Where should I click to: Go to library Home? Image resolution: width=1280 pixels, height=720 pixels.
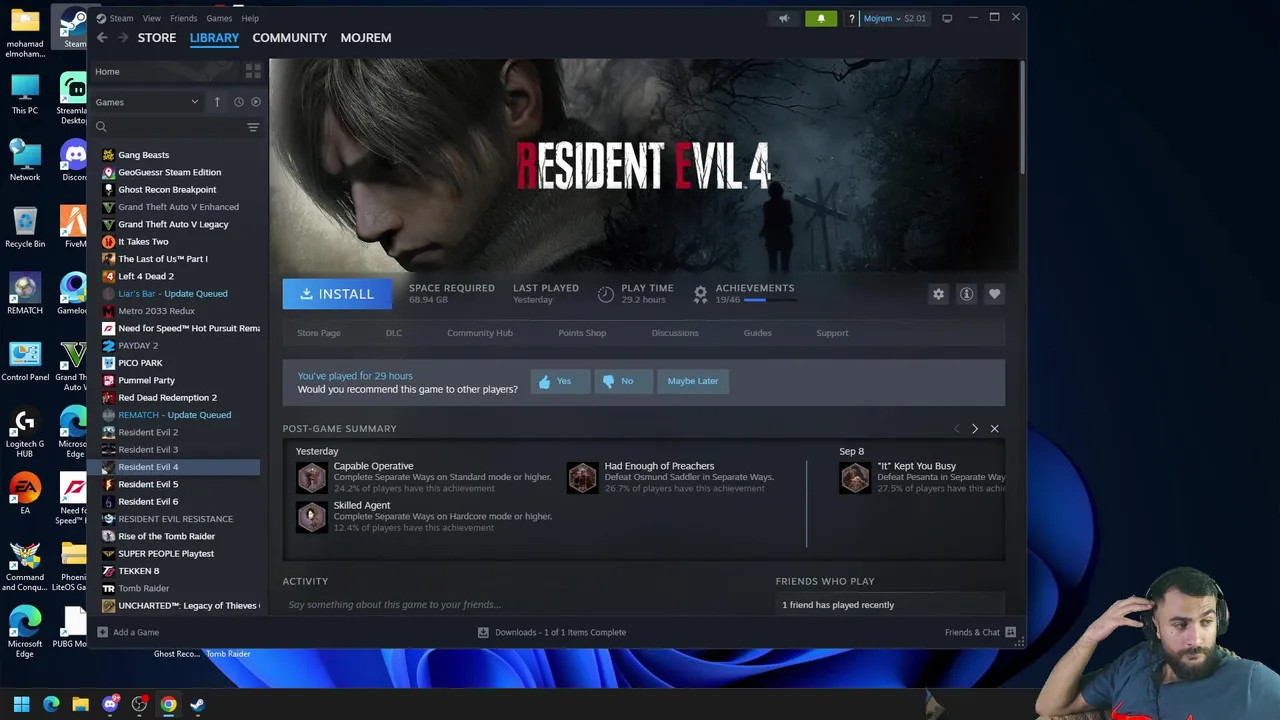[x=107, y=72]
